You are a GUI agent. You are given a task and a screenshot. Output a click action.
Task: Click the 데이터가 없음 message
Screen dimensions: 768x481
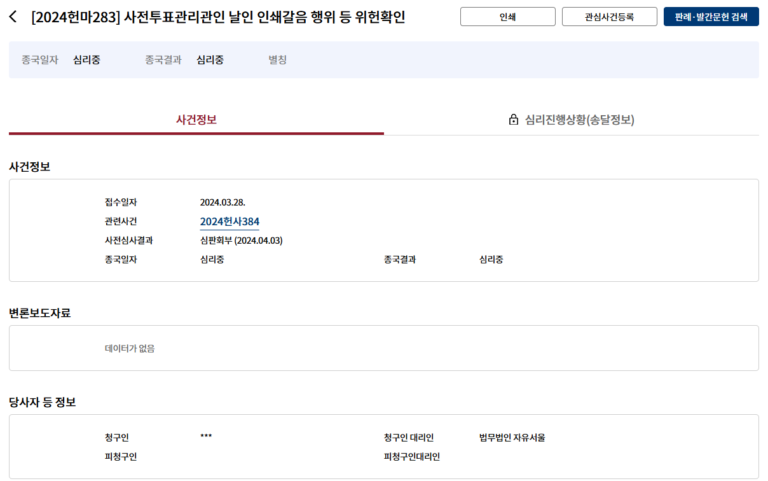click(x=130, y=348)
